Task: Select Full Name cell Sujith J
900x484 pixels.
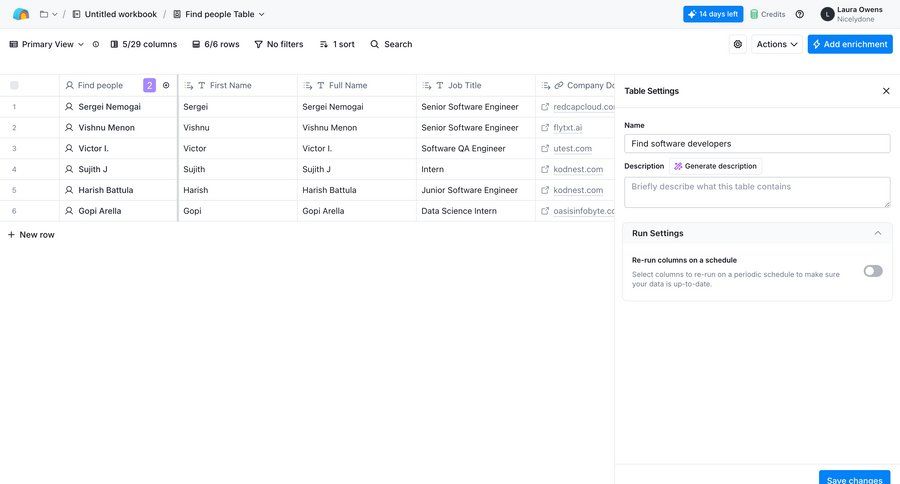Action: tap(356, 169)
